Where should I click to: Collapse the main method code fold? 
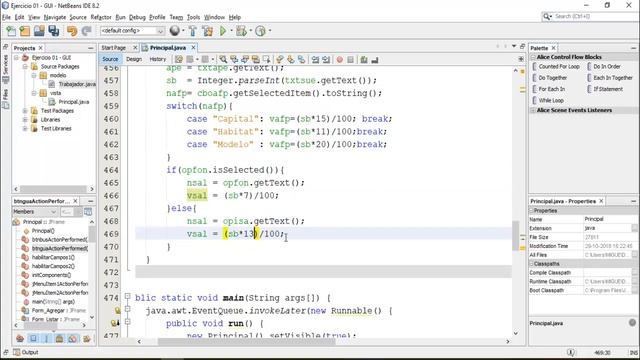pos(128,297)
